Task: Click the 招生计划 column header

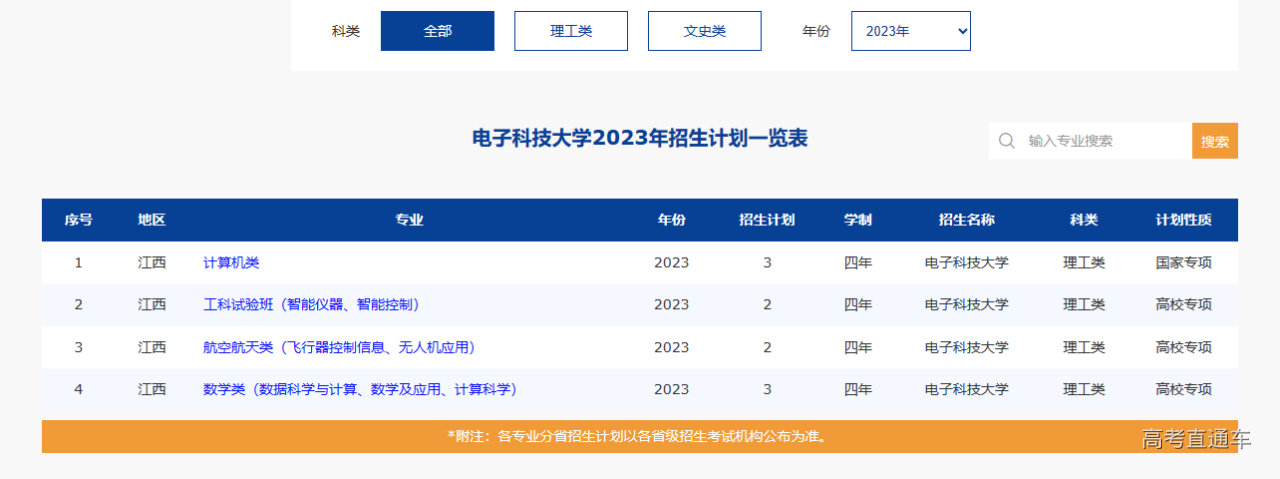Action: [767, 220]
